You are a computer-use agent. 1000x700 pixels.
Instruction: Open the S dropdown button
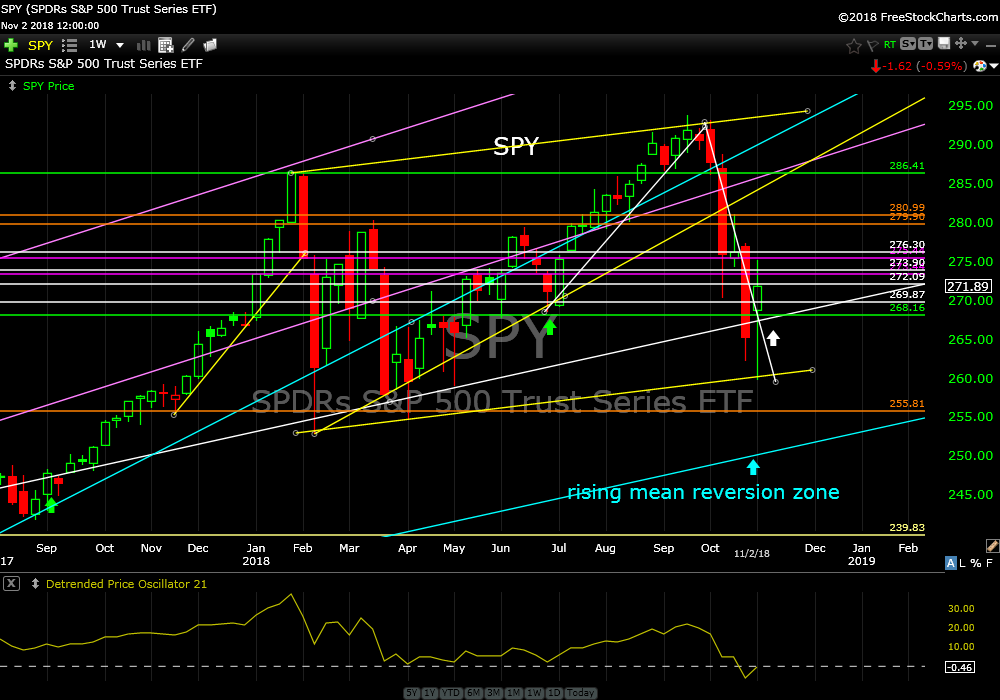(908, 45)
